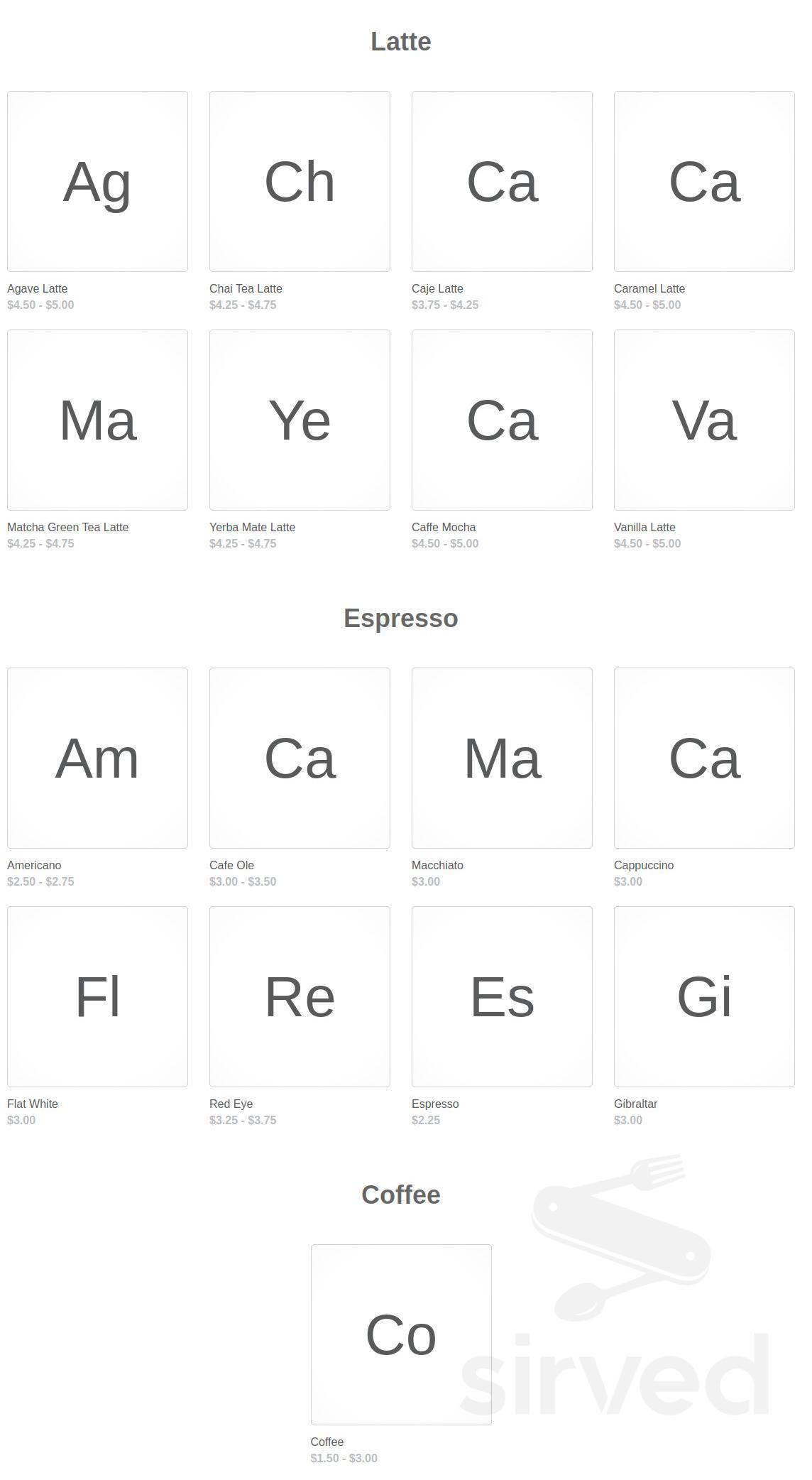The width and height of the screenshot is (812, 1480).
Task: Select the Gibraltar item thumbnail
Action: point(704,996)
